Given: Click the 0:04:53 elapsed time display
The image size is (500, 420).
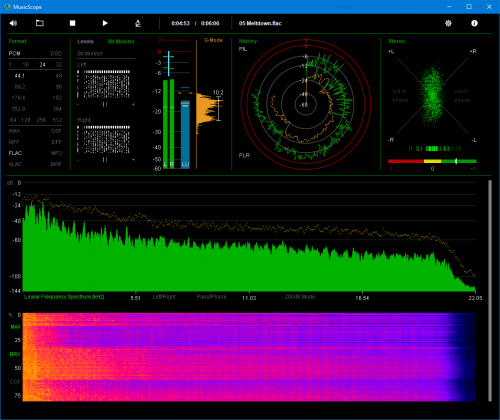Looking at the screenshot, I should (180, 23).
